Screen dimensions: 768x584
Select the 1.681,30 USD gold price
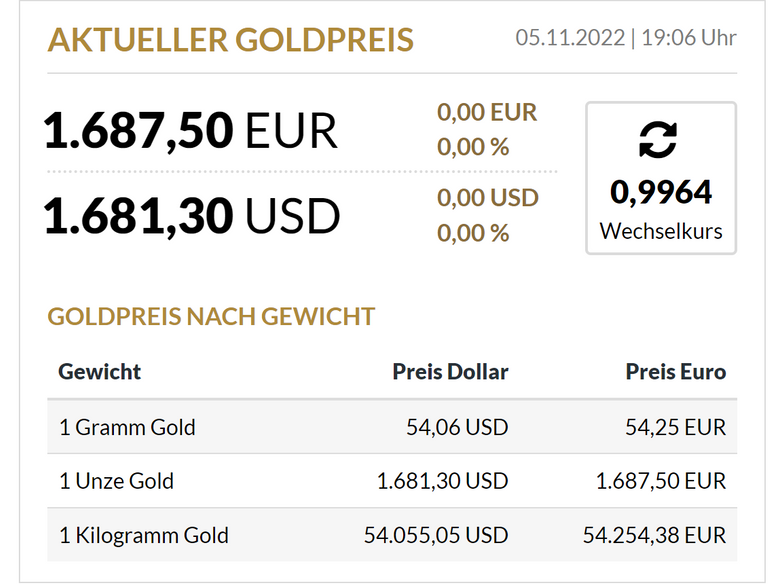pyautogui.click(x=192, y=216)
